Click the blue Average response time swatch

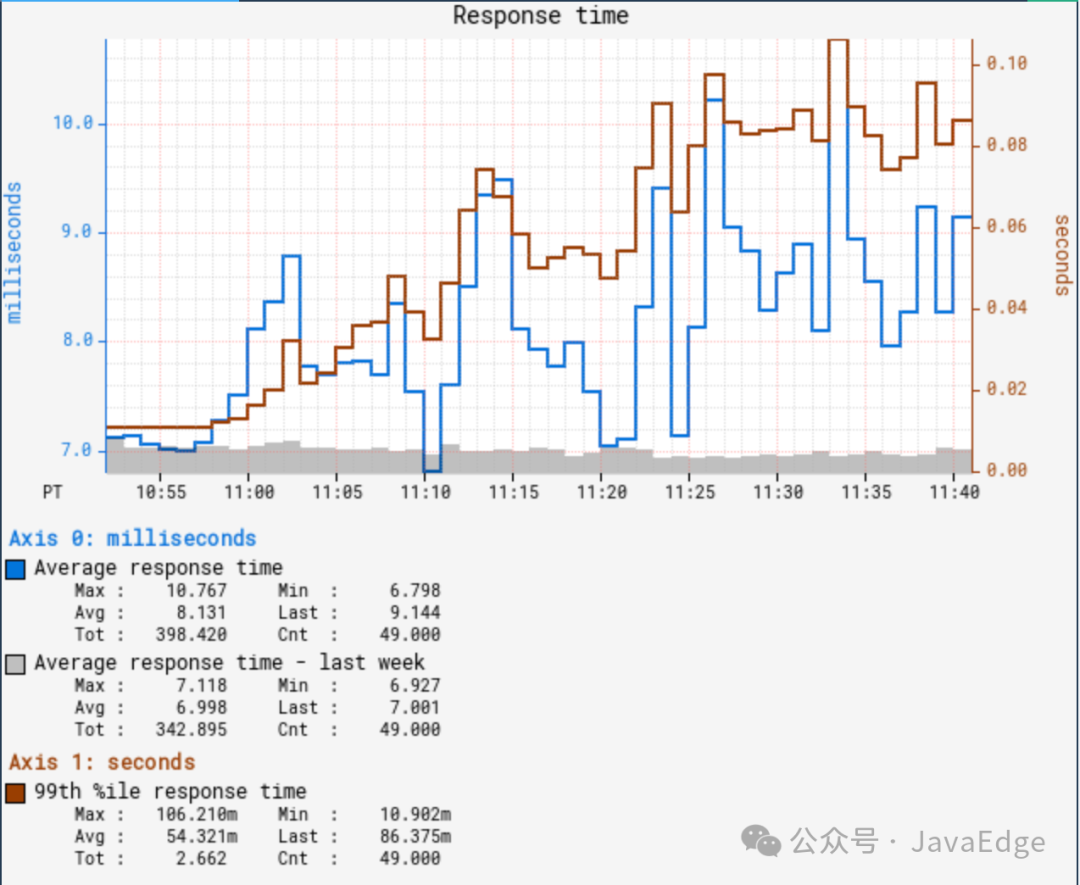pyautogui.click(x=15, y=569)
